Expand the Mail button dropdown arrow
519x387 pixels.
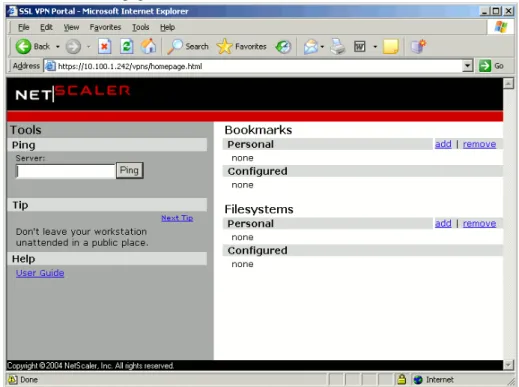[322, 47]
